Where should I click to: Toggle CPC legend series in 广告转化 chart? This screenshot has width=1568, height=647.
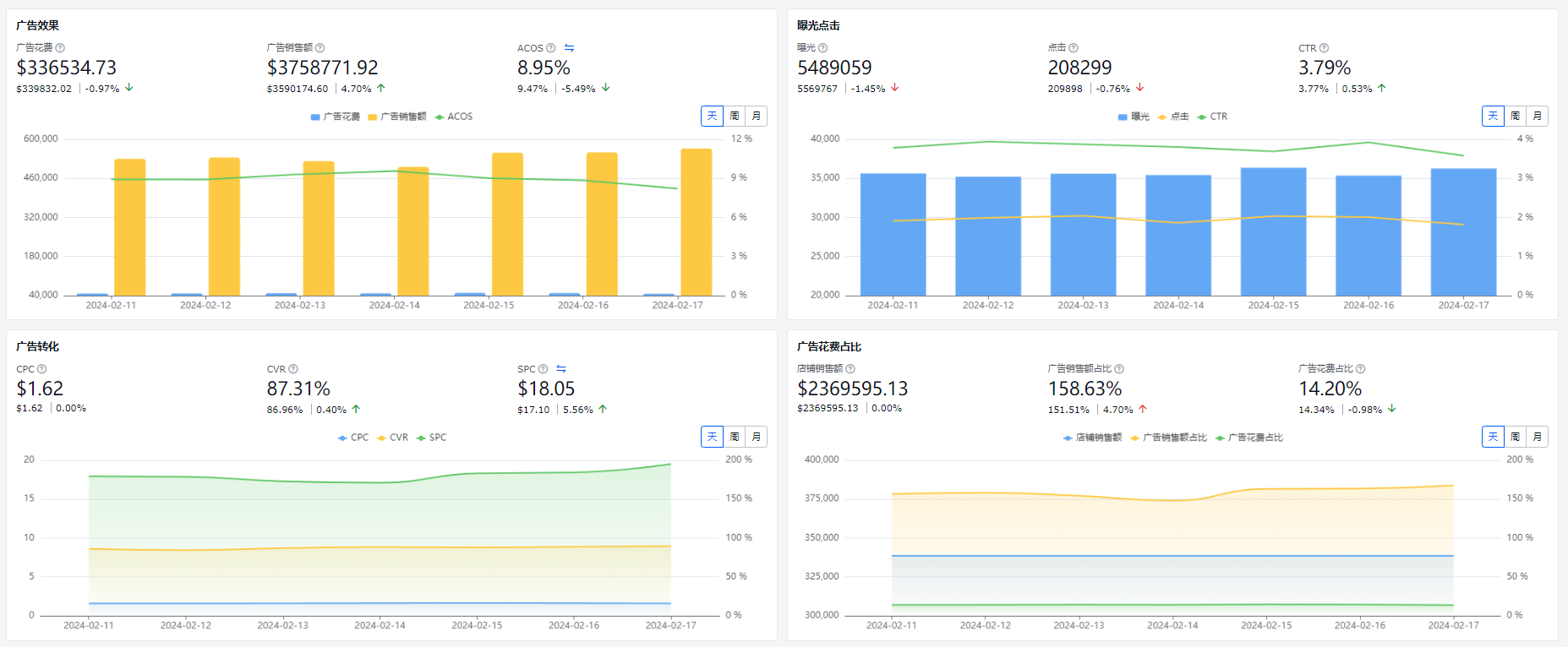(x=353, y=438)
